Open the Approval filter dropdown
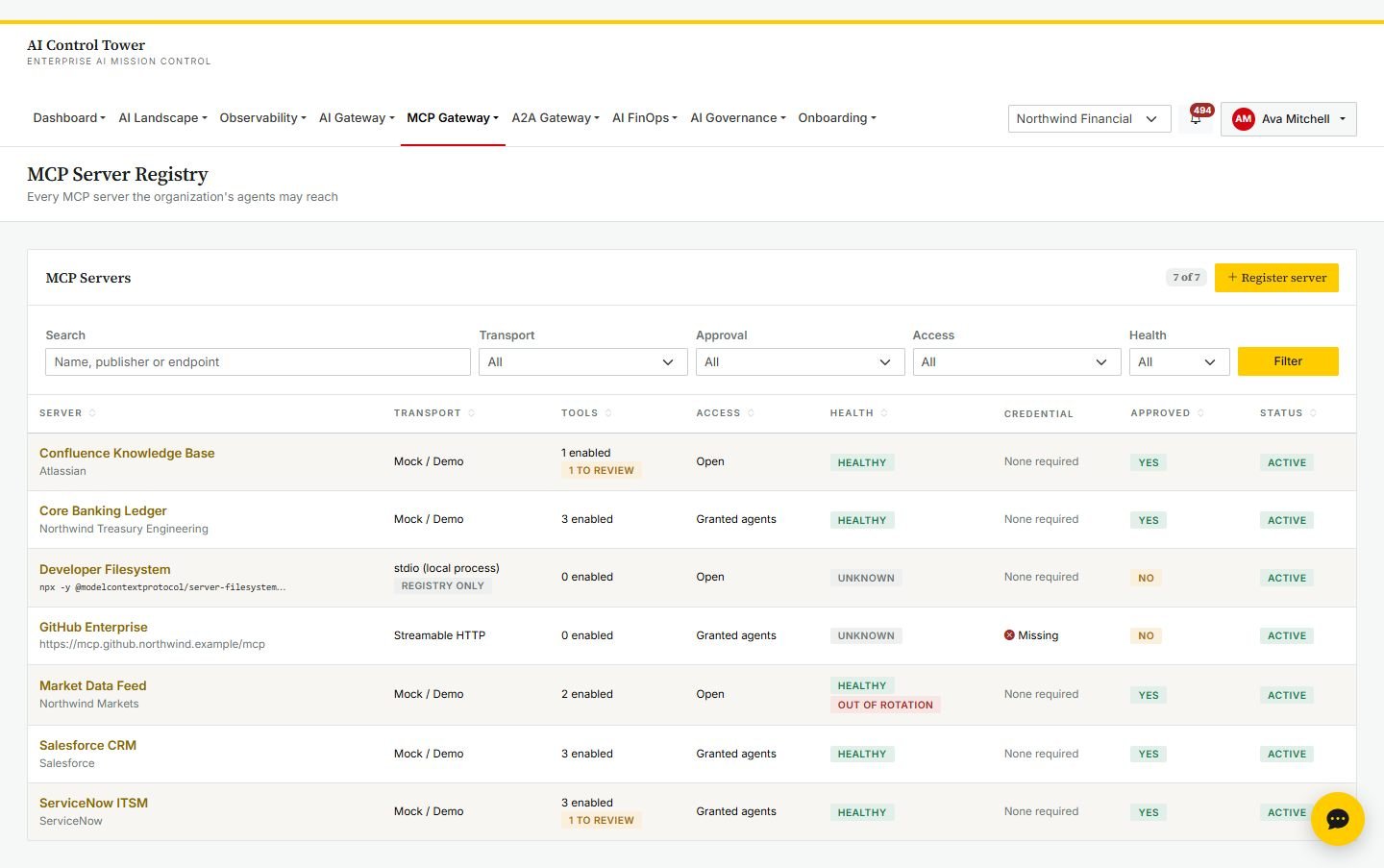The width and height of the screenshot is (1384, 868). [800, 362]
